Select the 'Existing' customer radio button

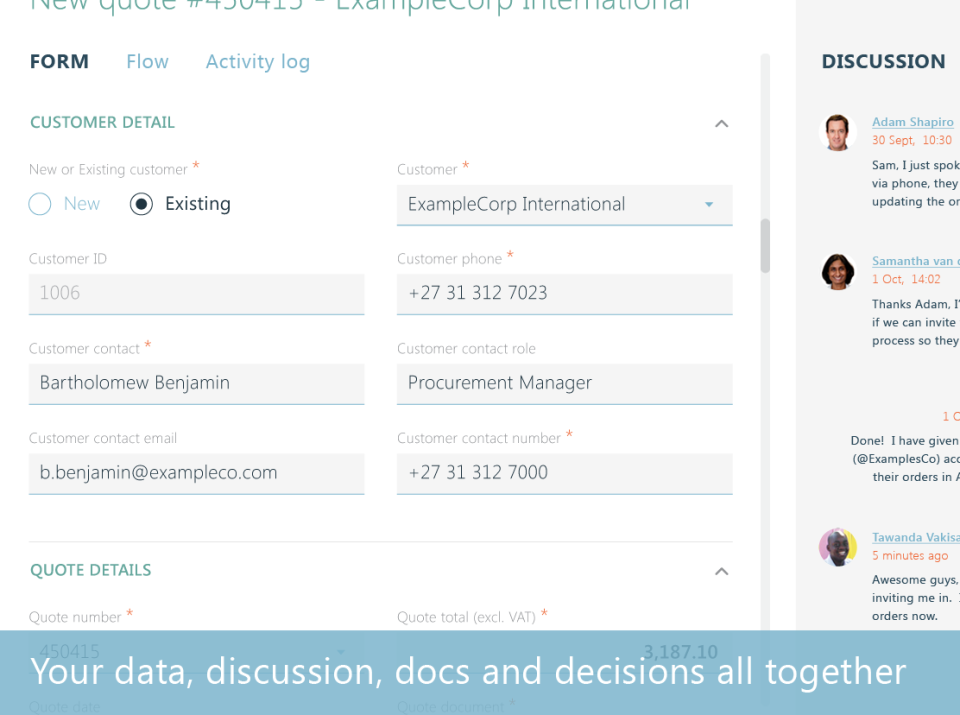[x=141, y=203]
